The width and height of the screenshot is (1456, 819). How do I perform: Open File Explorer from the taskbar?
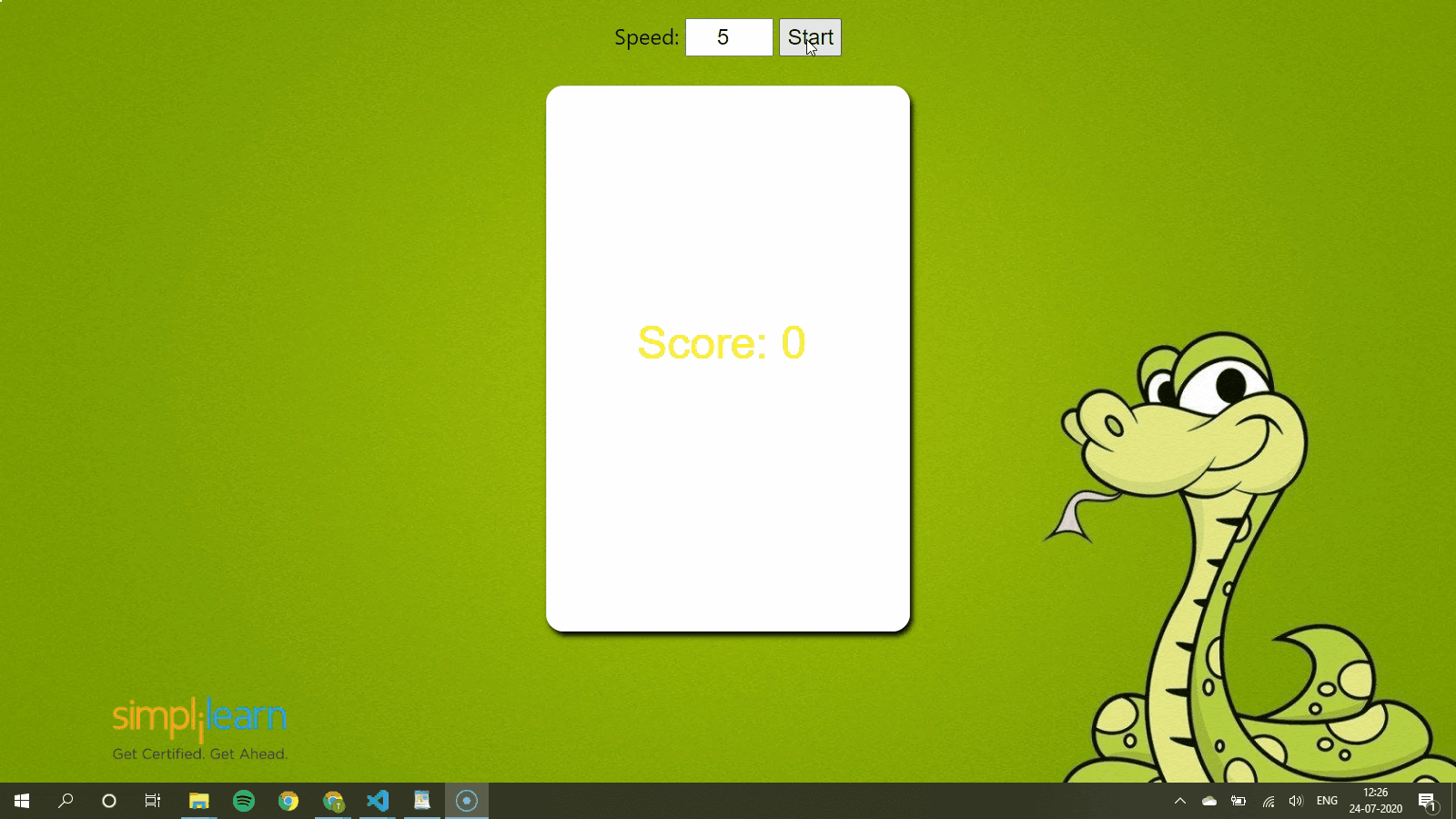tap(198, 801)
